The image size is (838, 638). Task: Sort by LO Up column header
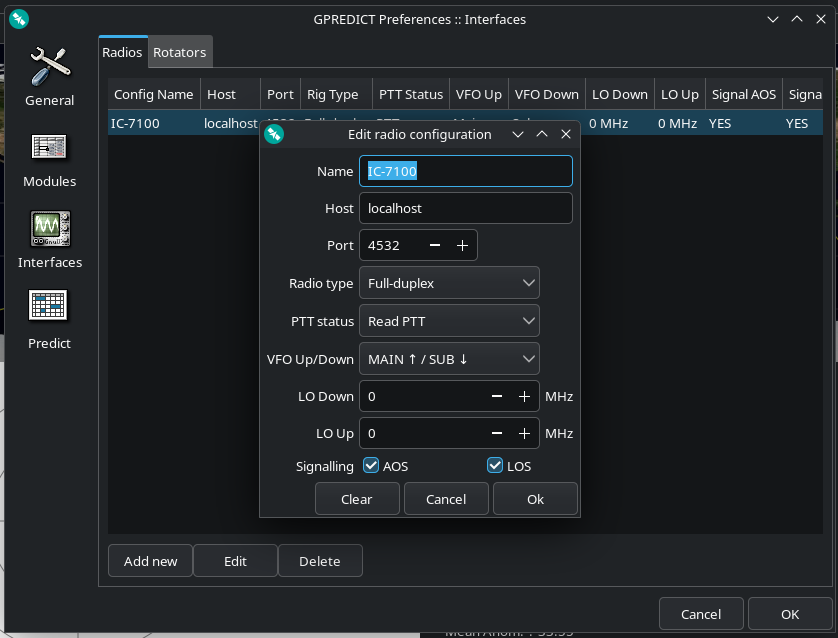(680, 94)
